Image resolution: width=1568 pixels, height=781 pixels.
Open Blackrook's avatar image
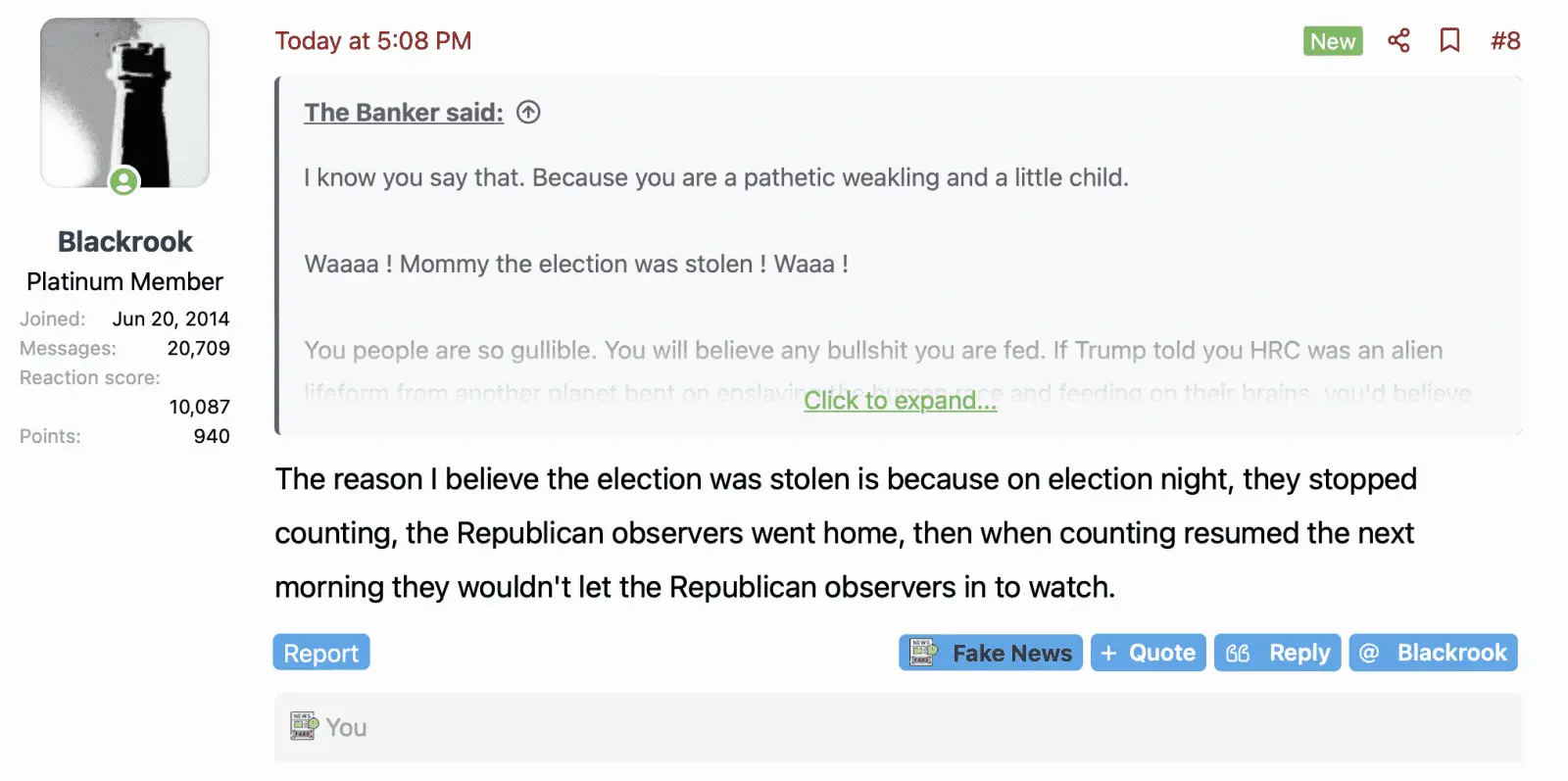point(124,102)
